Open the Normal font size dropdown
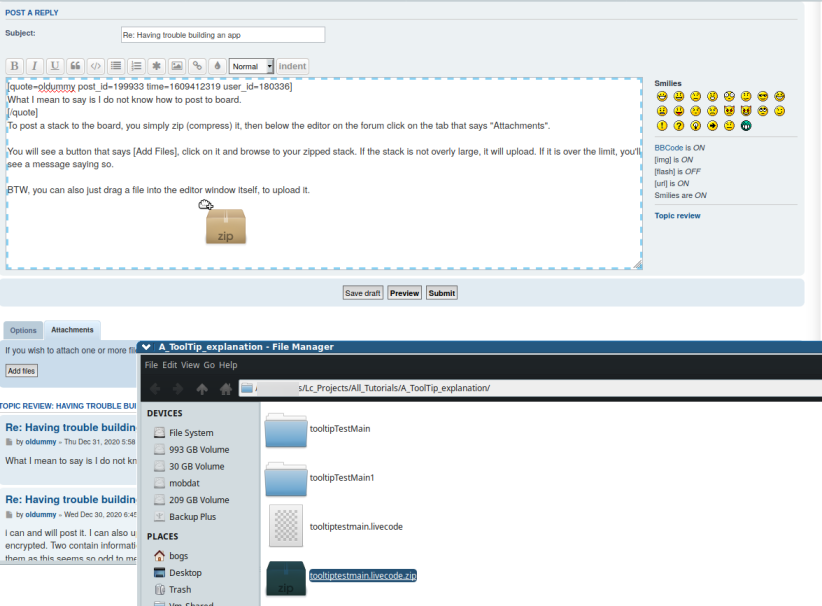 click(x=251, y=66)
